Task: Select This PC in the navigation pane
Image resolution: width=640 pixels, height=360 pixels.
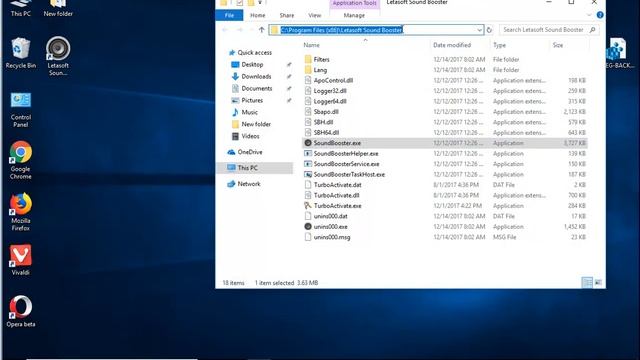Action: [x=247, y=168]
